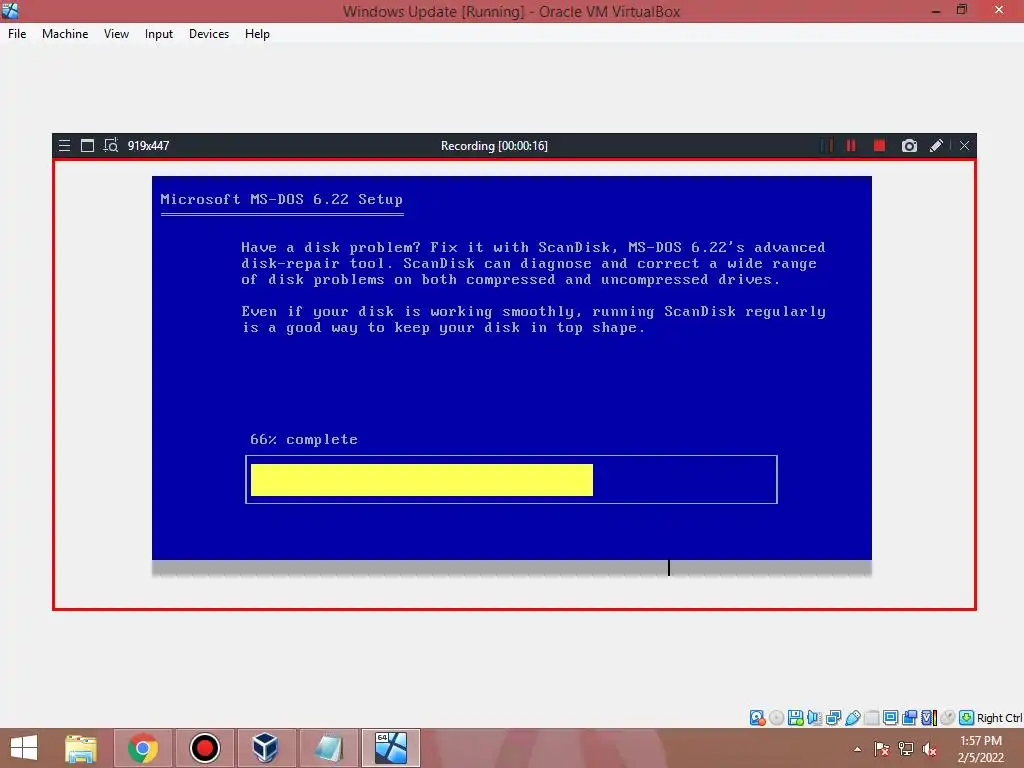Open the Help menu
This screenshot has height=768, width=1024.
click(x=257, y=34)
